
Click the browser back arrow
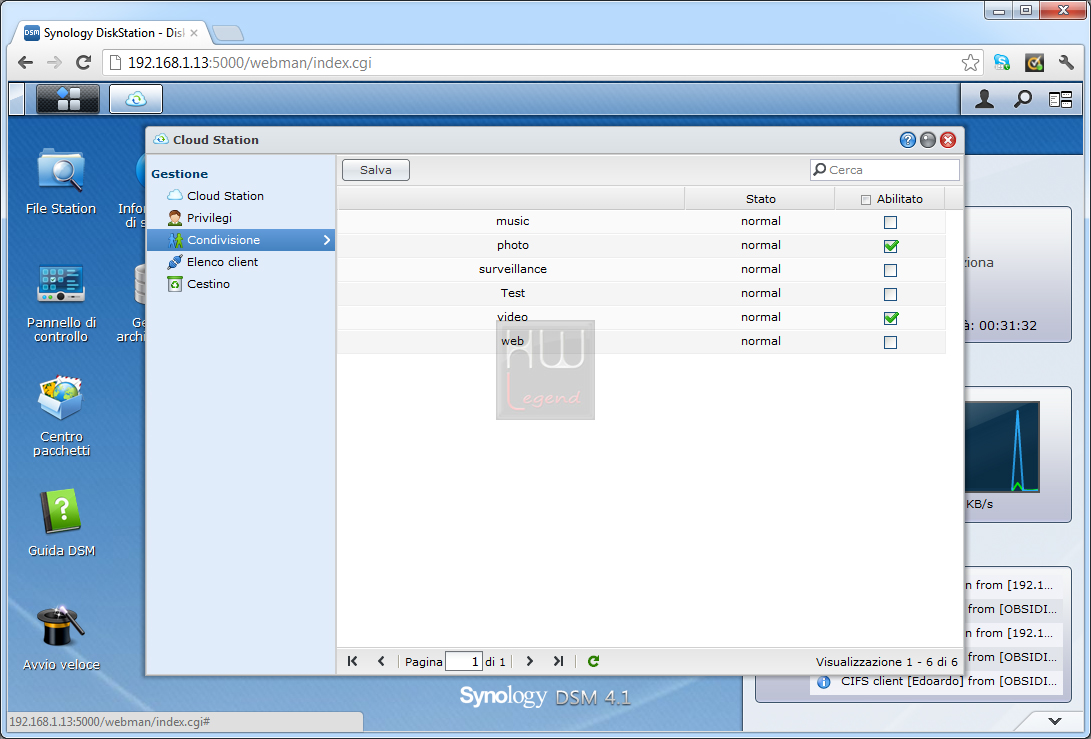(26, 63)
